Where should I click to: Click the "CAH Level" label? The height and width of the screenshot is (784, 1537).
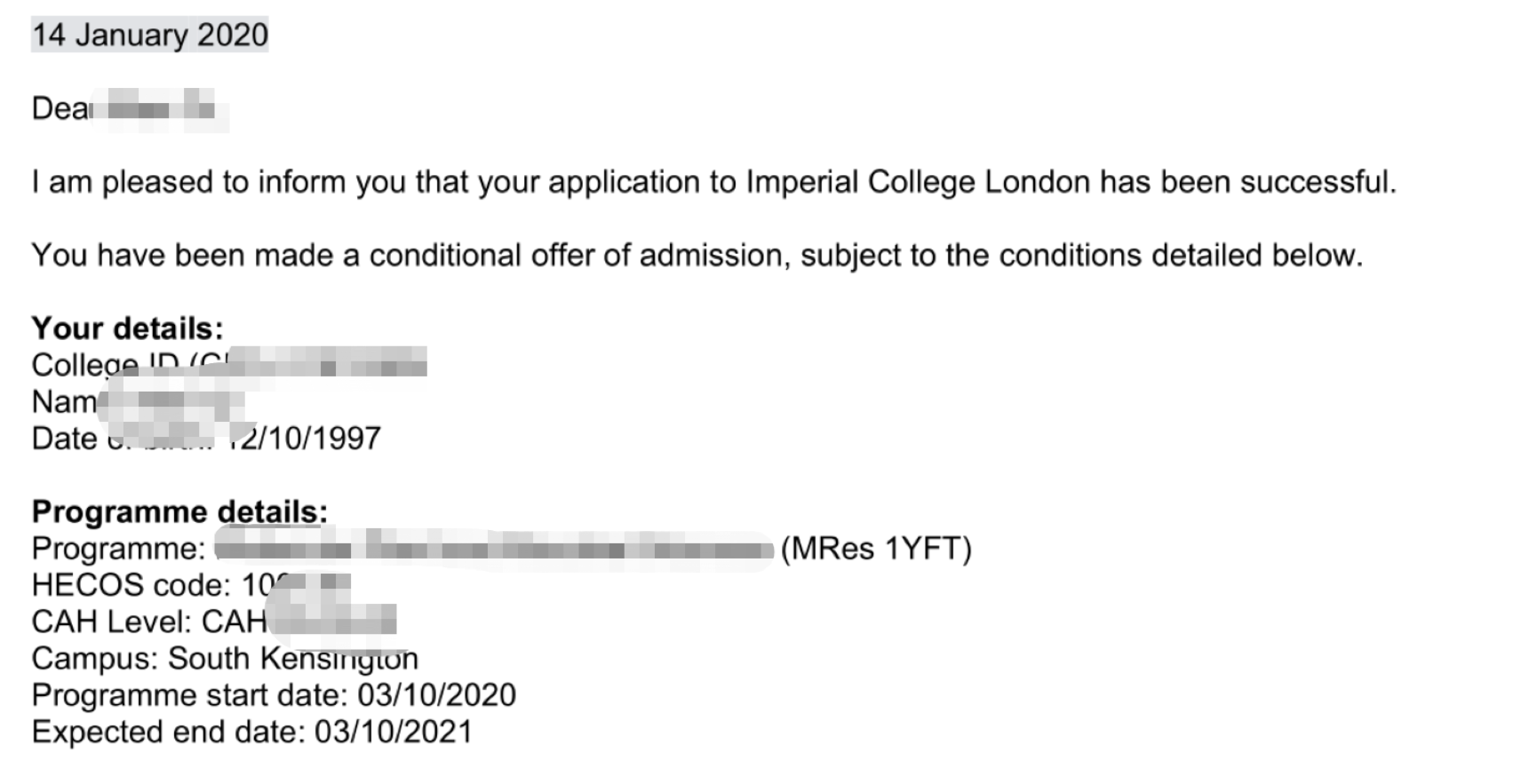(x=111, y=622)
